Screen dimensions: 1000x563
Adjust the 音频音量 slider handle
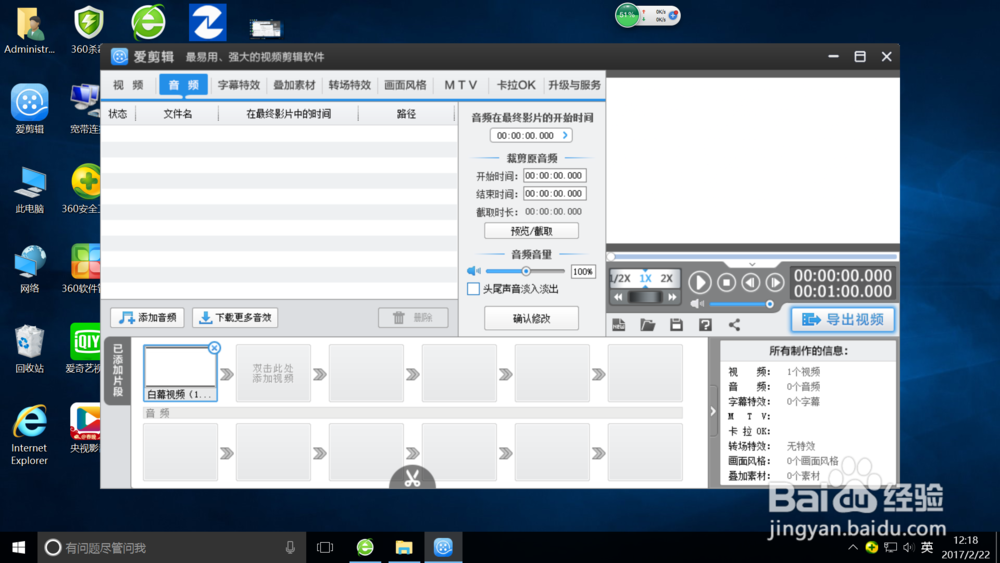pyautogui.click(x=526, y=271)
